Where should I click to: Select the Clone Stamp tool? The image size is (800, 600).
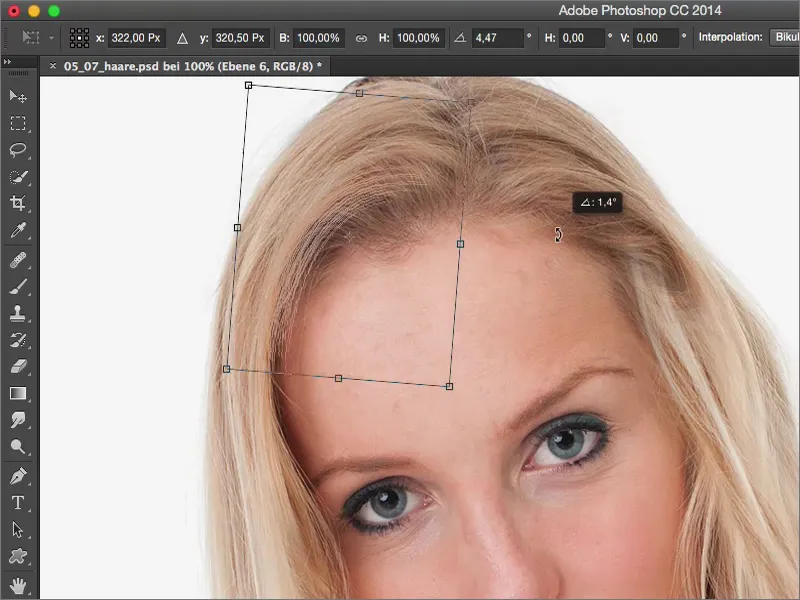18,313
